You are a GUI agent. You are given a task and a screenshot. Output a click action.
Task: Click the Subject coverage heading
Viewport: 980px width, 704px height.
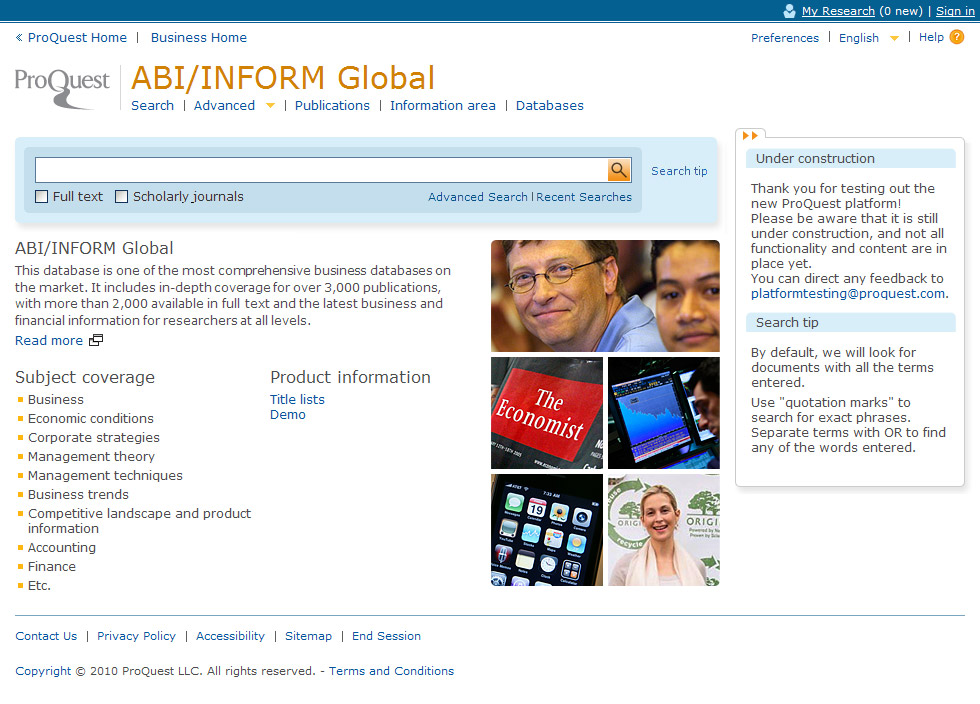point(85,377)
